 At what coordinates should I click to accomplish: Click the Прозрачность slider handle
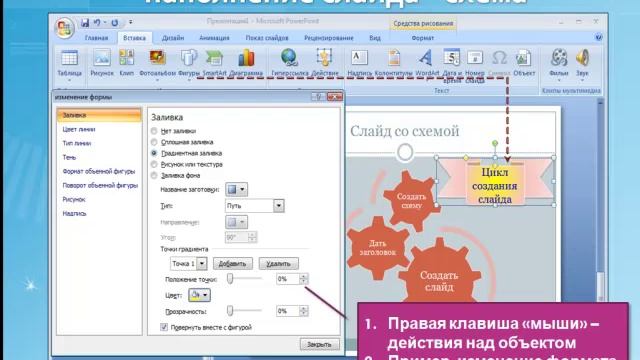(x=230, y=311)
